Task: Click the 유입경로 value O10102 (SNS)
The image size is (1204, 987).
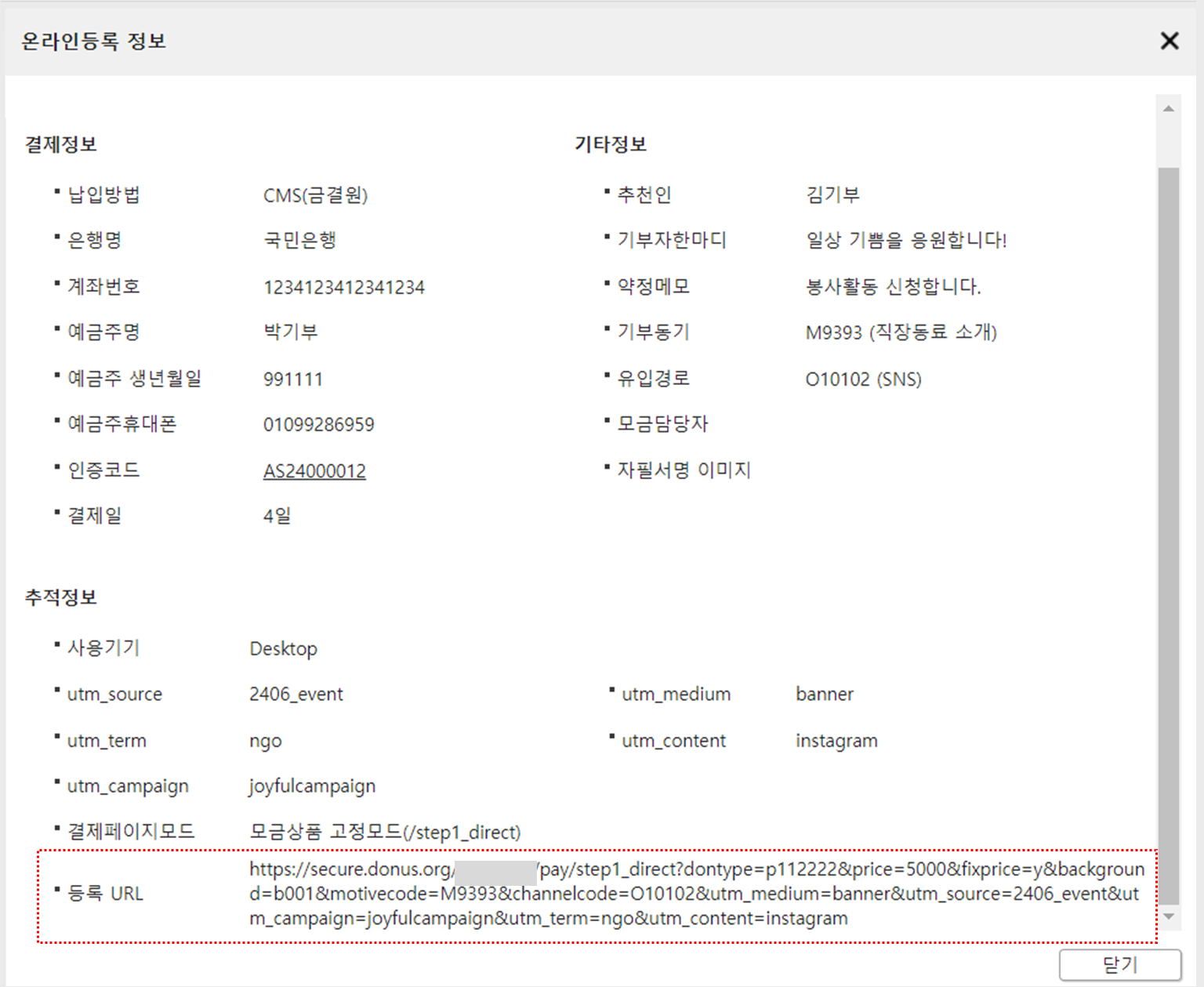Action: (863, 379)
